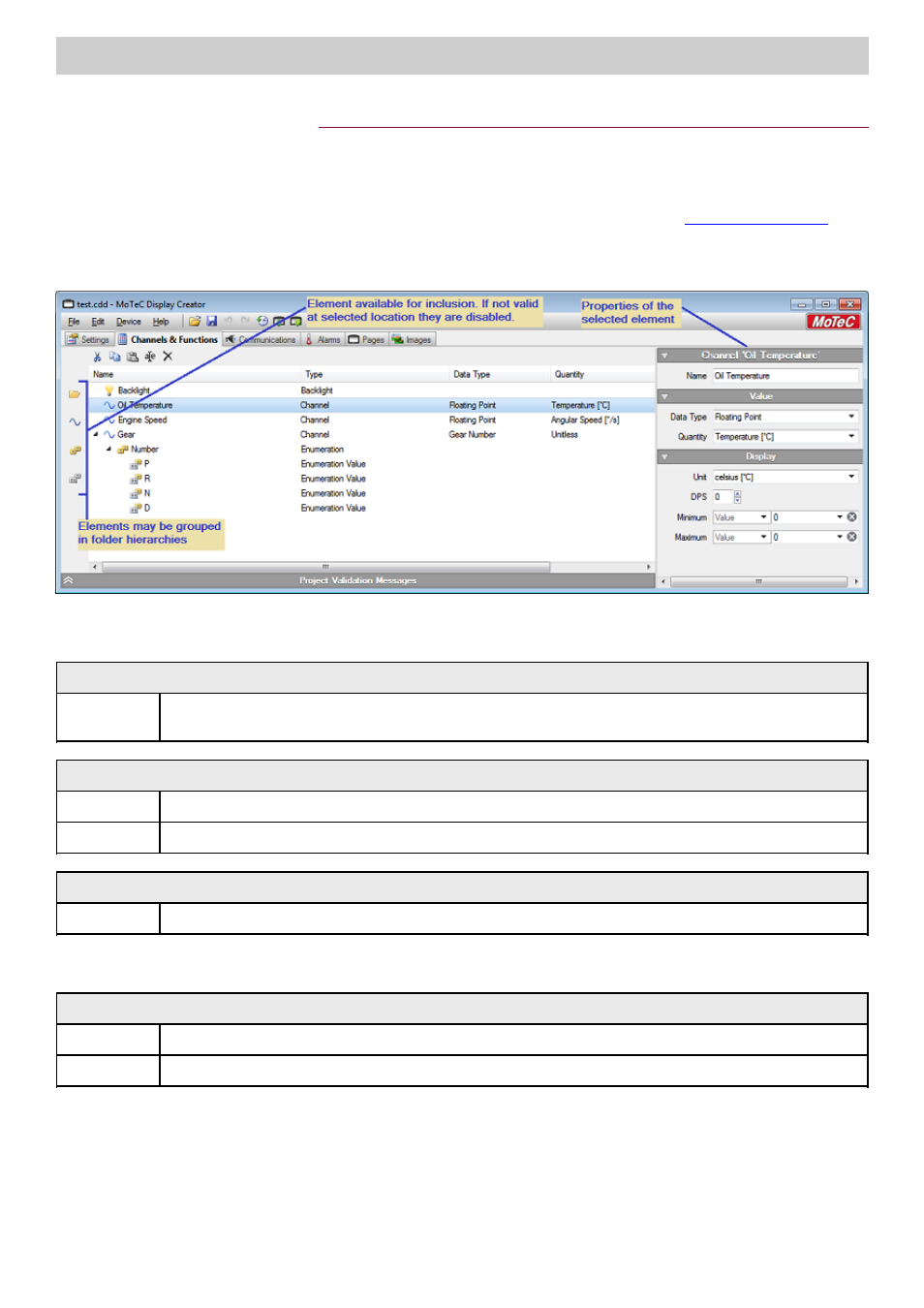Click the 'Angular Speed' quantity cell
Screen dimensions: 924x1308
pyautogui.click(x=585, y=420)
